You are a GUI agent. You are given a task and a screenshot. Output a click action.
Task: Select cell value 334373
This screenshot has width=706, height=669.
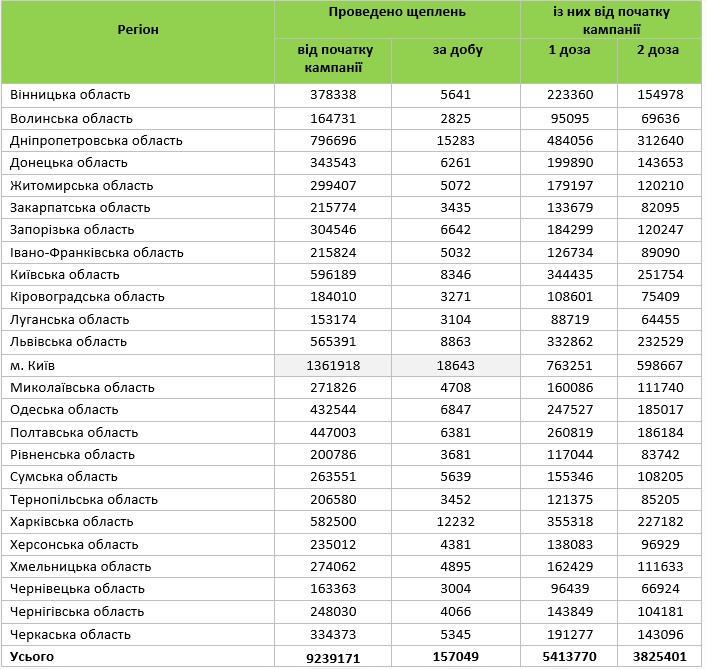click(333, 635)
